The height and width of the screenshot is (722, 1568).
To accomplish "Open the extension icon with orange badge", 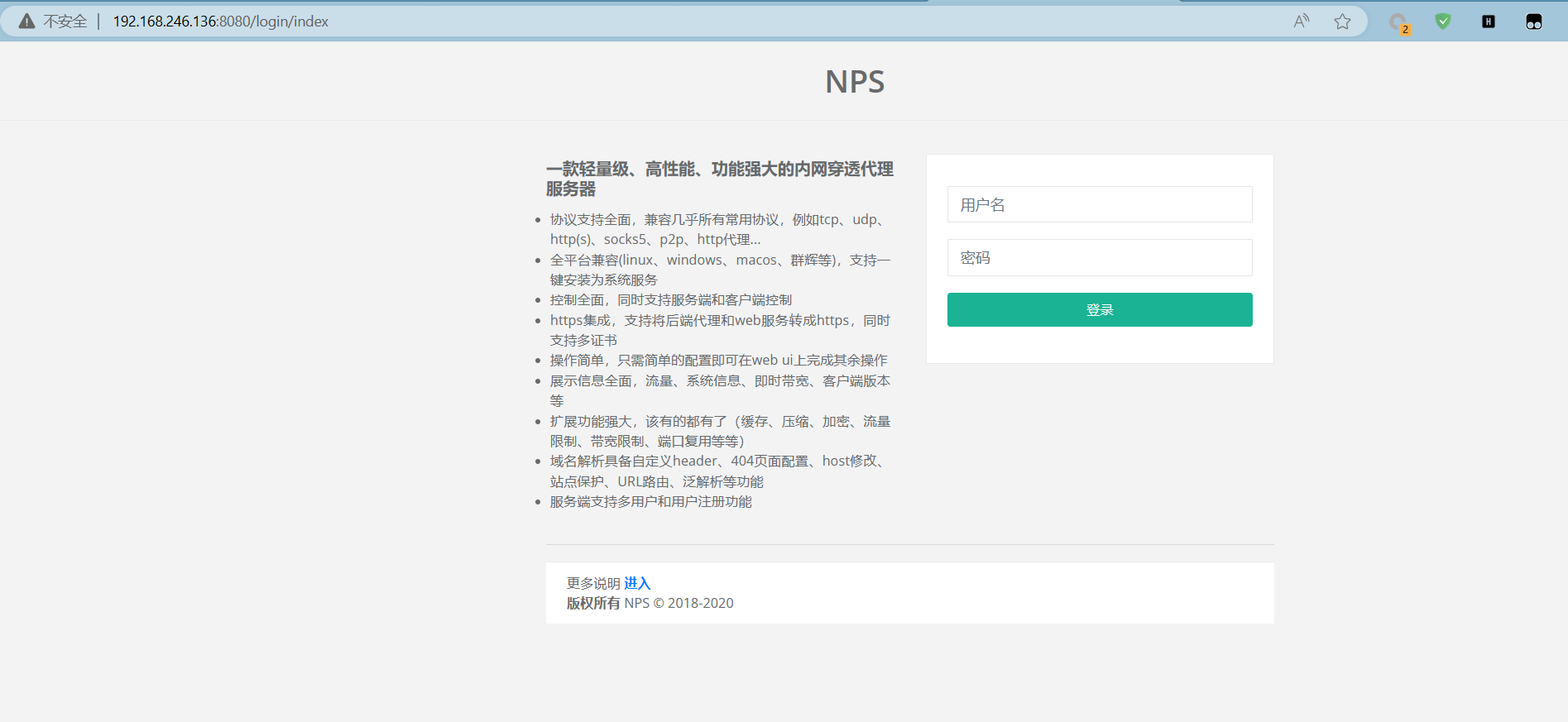I will tap(1399, 22).
